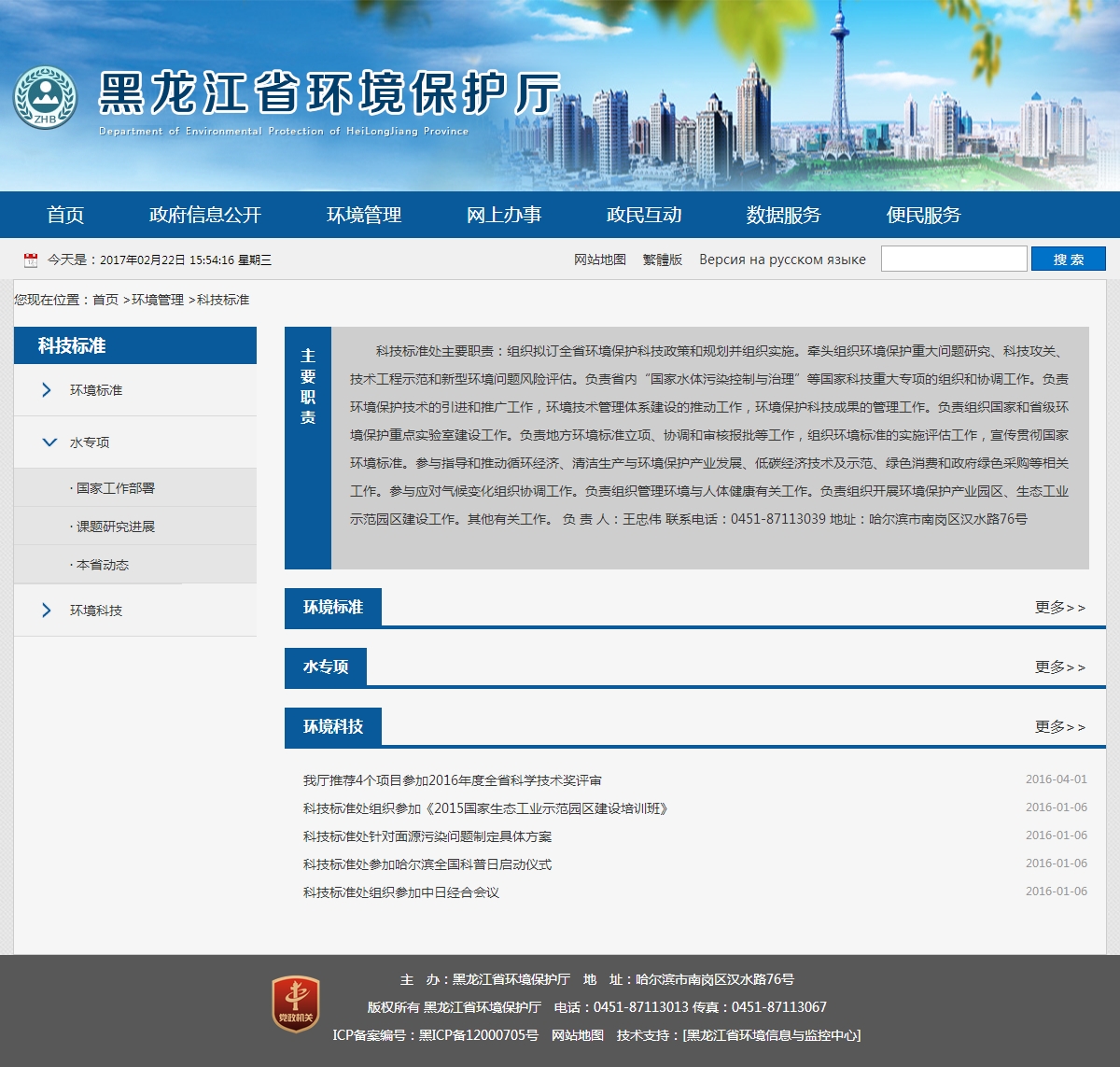Select 环境管理 in the navigation bar
The image size is (1120, 1067).
coord(364,215)
